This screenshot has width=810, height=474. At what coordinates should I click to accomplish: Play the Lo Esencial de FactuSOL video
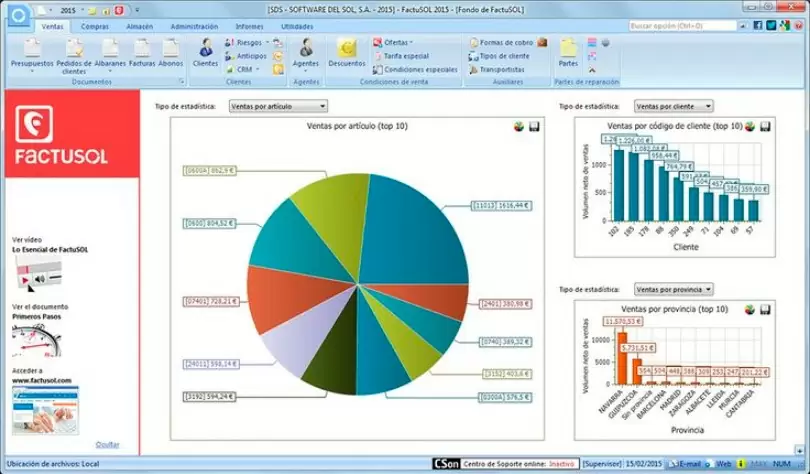click(39, 273)
